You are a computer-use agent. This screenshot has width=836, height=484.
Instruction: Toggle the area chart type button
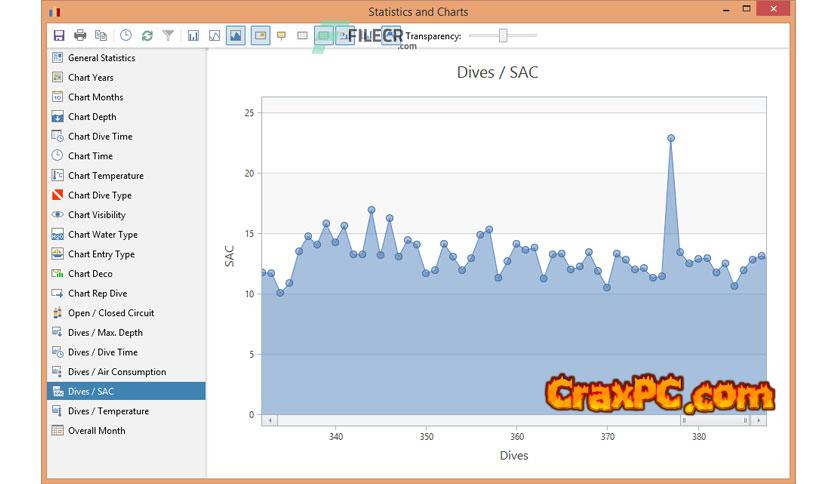click(x=236, y=36)
